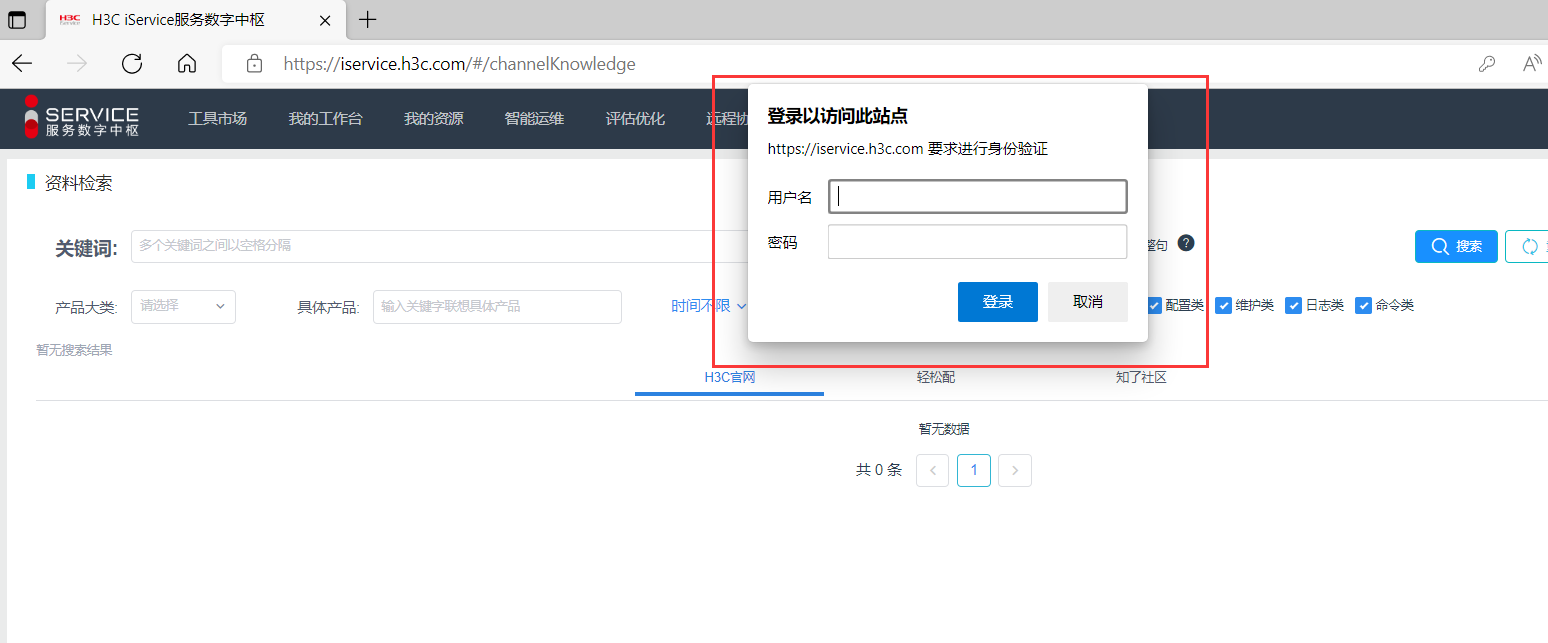
Task: Close the H3C iService tab
Action: [324, 19]
